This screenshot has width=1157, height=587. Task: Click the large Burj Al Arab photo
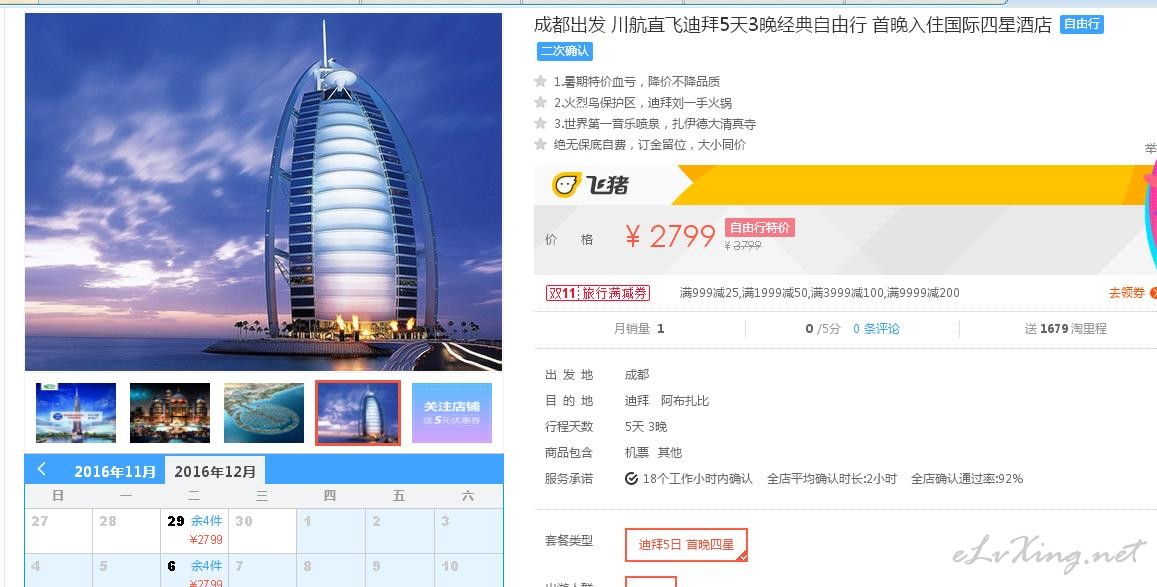coord(263,192)
